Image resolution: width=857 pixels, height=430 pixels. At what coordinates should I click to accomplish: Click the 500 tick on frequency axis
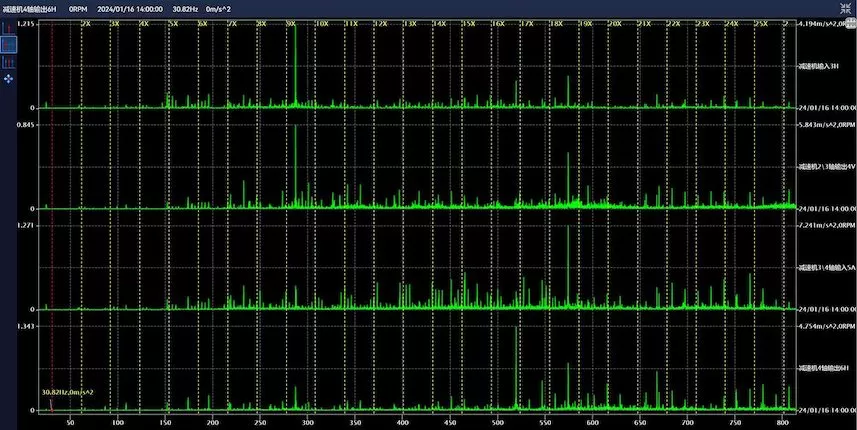(x=497, y=423)
